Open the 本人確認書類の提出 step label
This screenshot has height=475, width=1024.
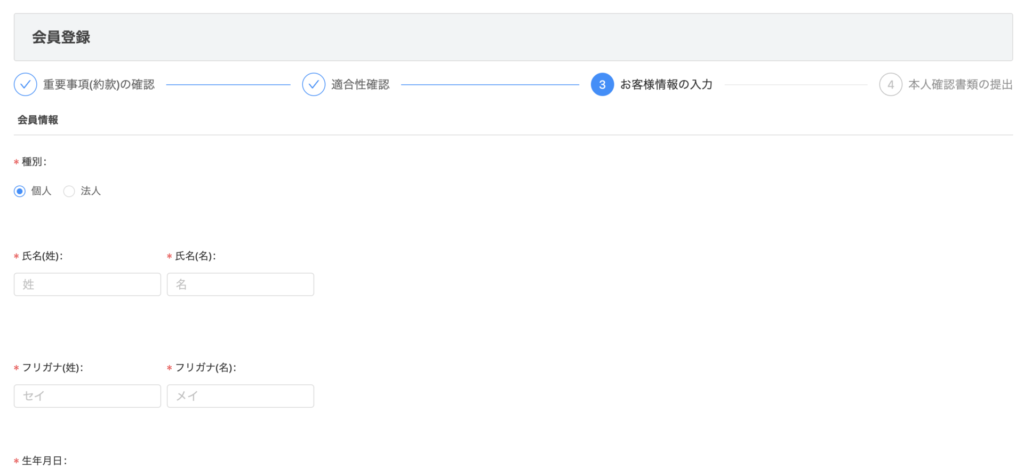coord(960,85)
